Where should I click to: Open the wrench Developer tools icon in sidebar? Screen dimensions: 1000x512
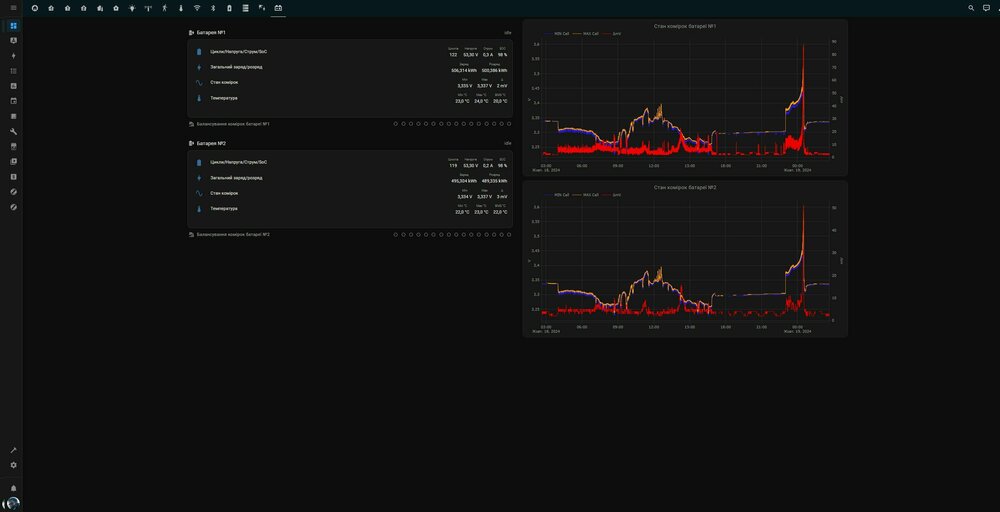[13, 131]
